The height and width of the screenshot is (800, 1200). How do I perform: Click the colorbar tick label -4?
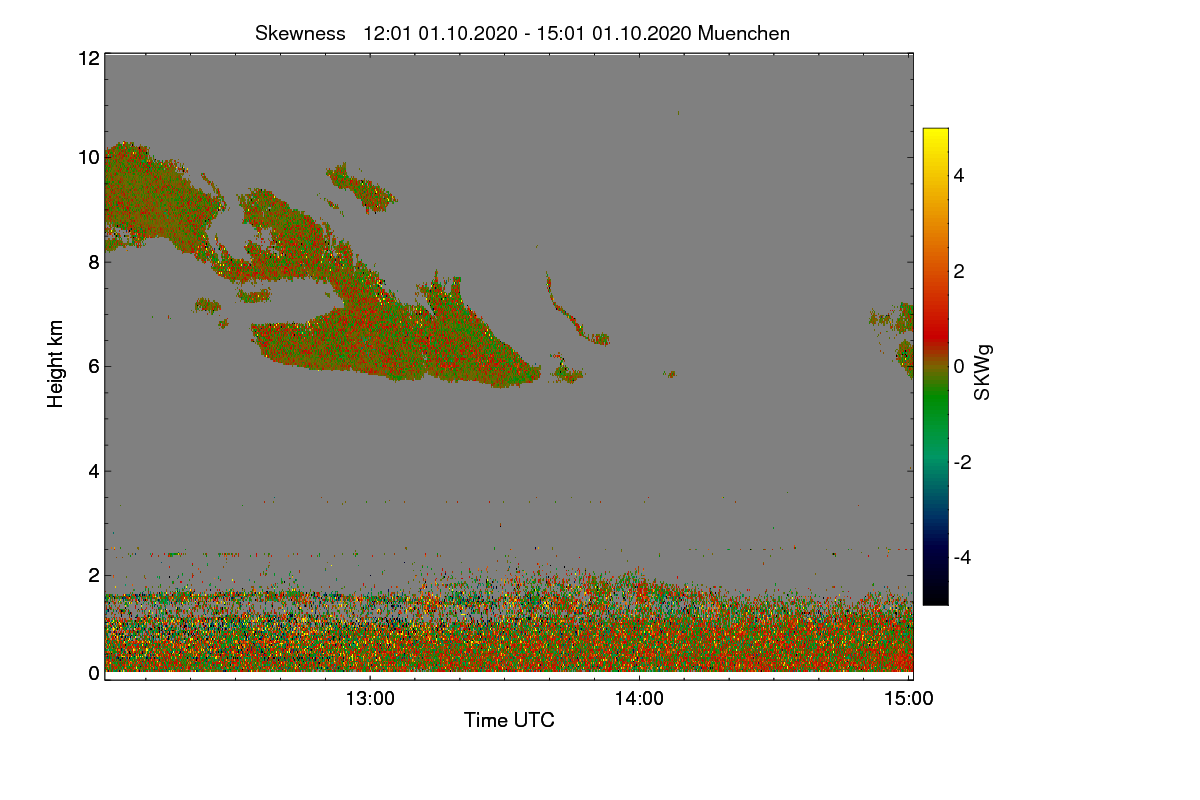[962, 557]
